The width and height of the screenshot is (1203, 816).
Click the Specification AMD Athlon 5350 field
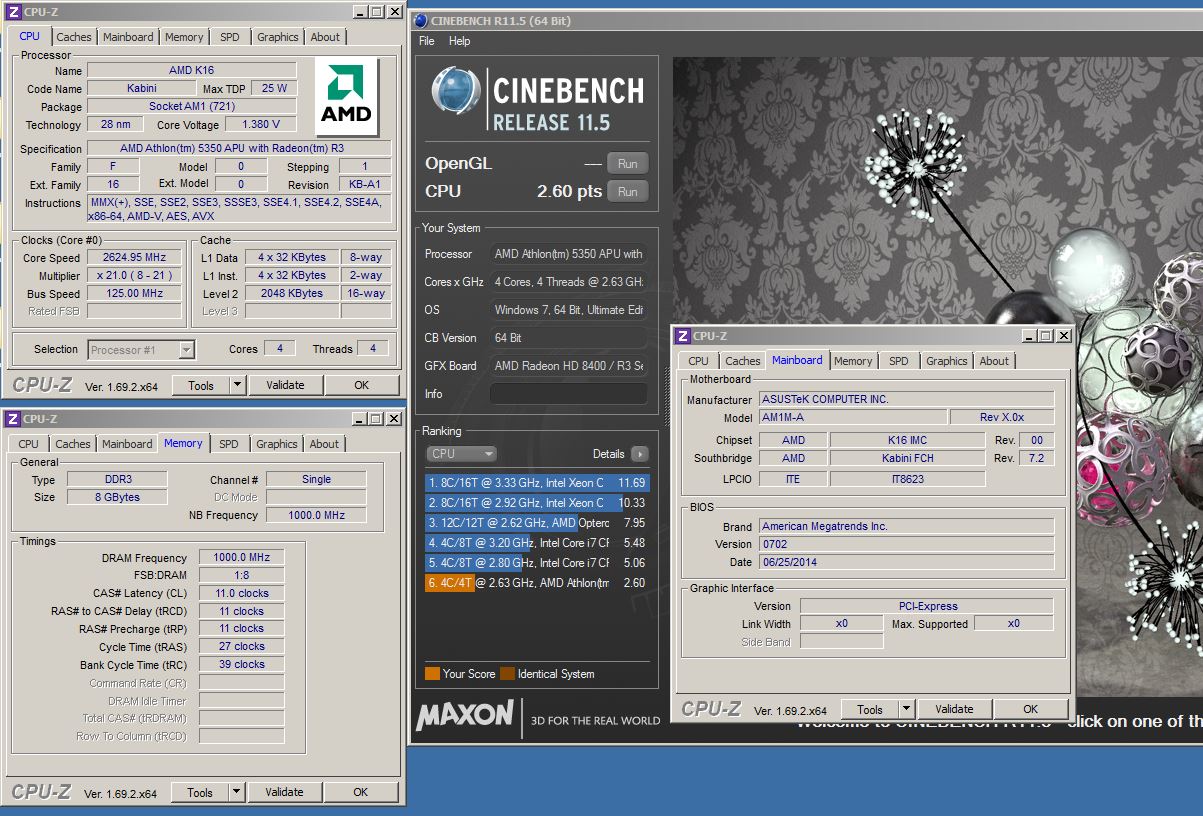239,149
